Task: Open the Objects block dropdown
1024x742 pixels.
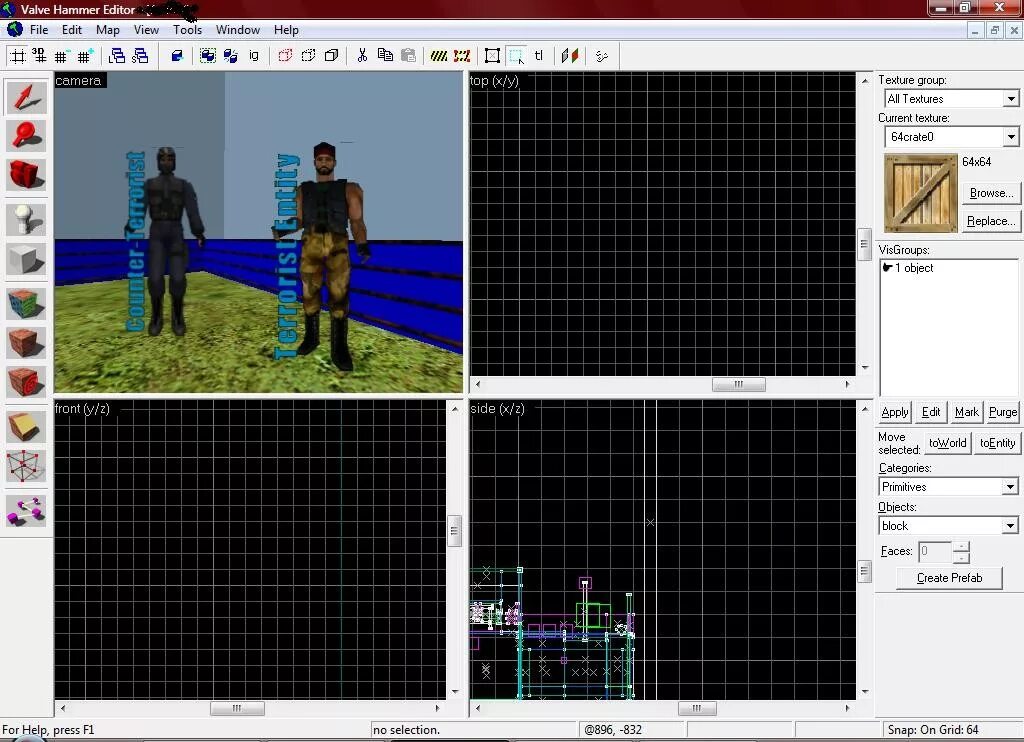Action: pyautogui.click(x=1010, y=526)
